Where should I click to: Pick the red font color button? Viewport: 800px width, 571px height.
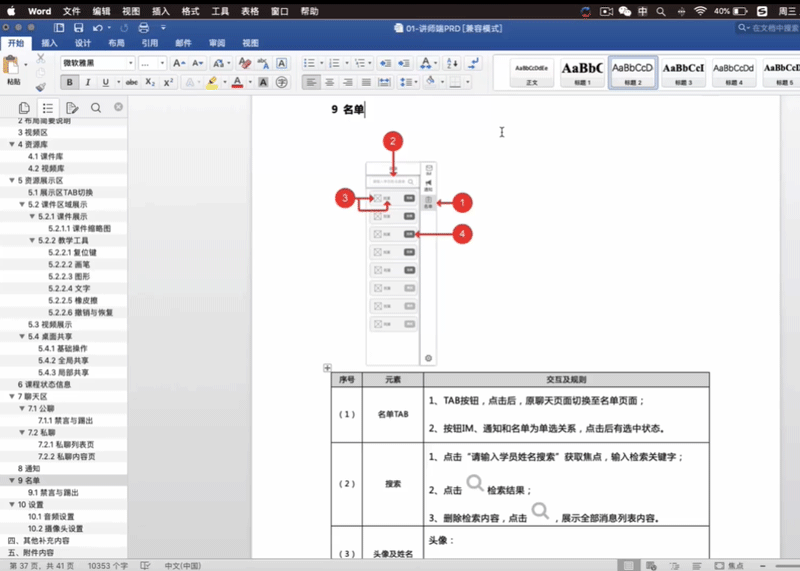[237, 82]
